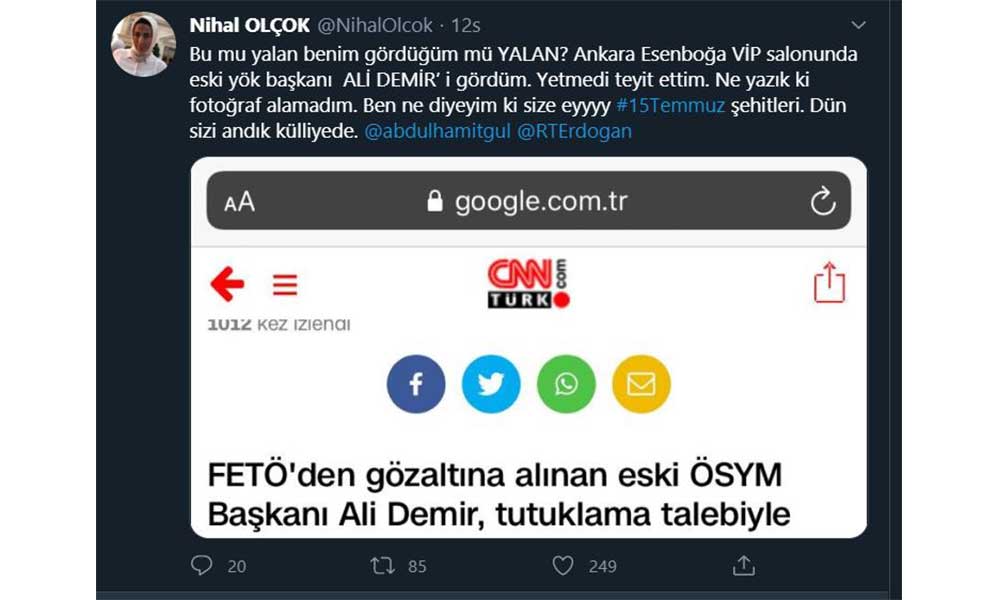The image size is (1000, 600).
Task: Open the red hamburger menu
Action: [x=285, y=284]
